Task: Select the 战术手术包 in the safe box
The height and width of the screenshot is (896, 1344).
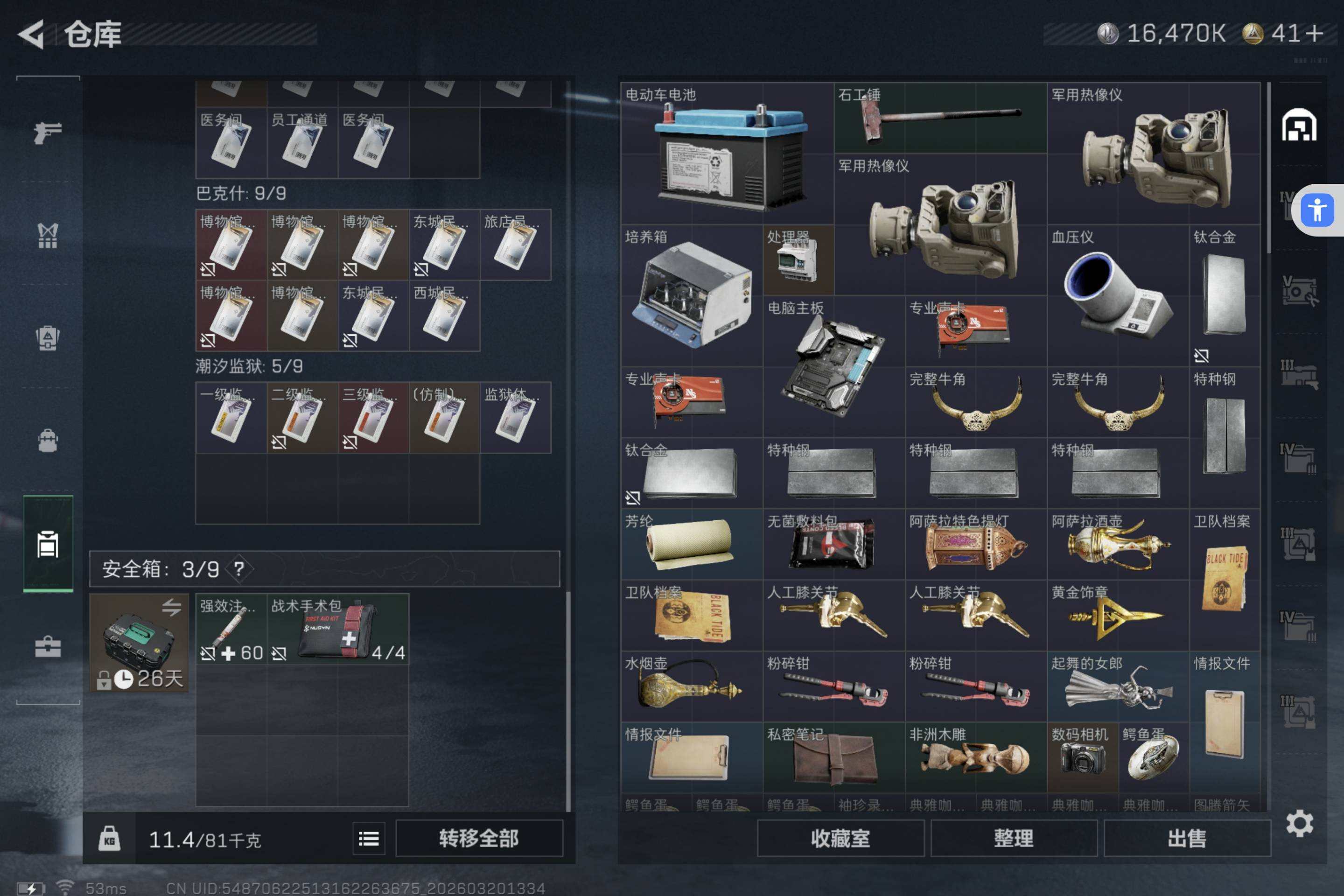Action: [337, 629]
